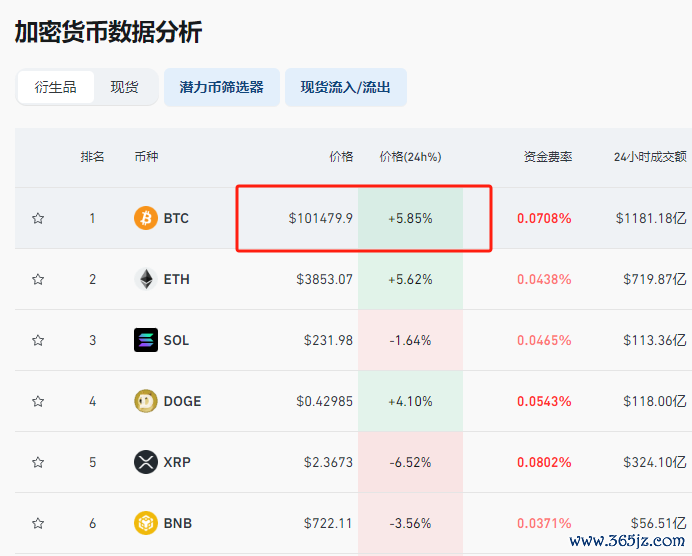Click BTC price $101479.9

click(321, 218)
